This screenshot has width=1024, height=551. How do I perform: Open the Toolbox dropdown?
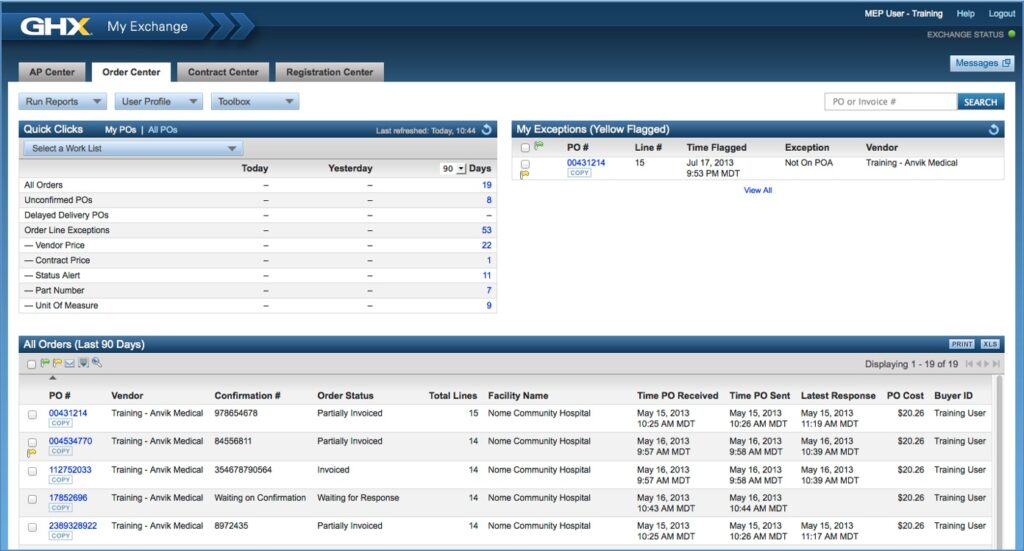pos(255,101)
